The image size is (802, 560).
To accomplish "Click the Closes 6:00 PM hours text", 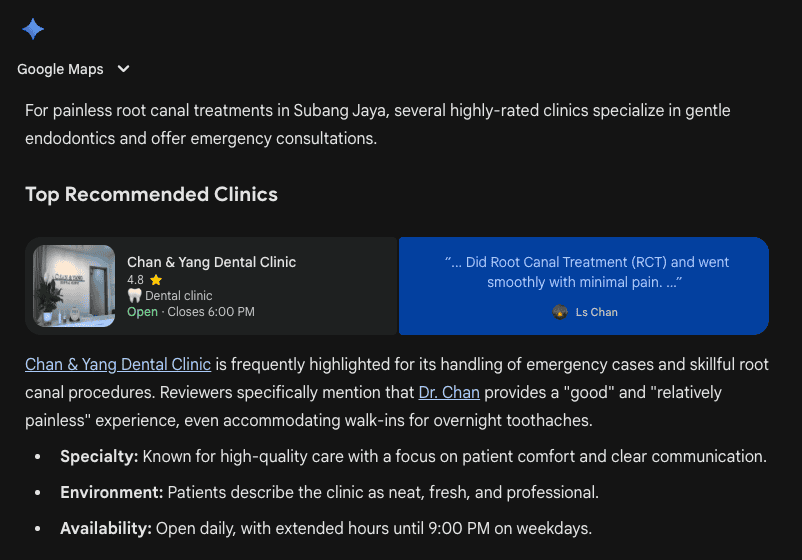I will click(x=211, y=312).
